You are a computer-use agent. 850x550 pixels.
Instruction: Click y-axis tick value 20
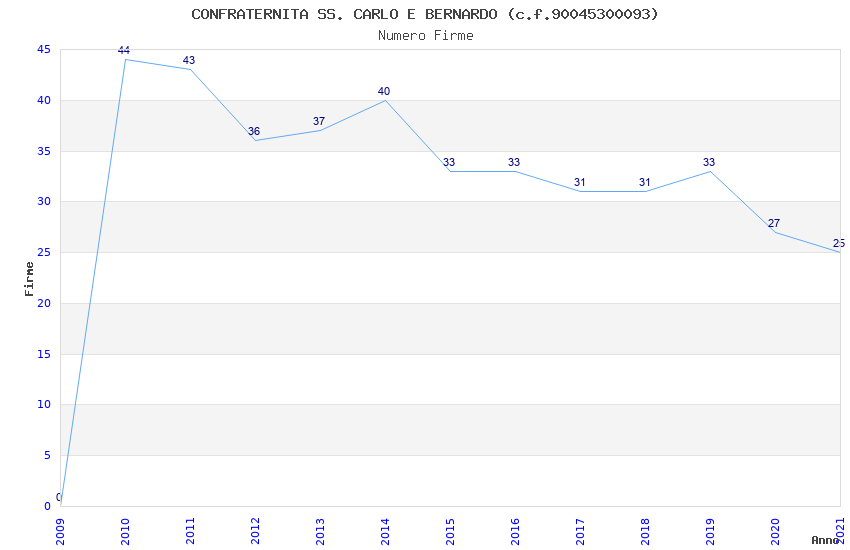pos(44,303)
